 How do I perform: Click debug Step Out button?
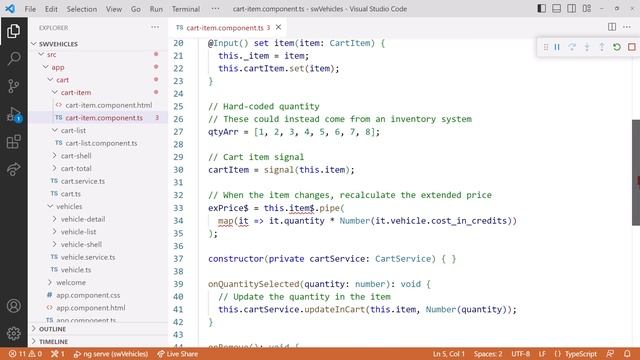(x=602, y=47)
